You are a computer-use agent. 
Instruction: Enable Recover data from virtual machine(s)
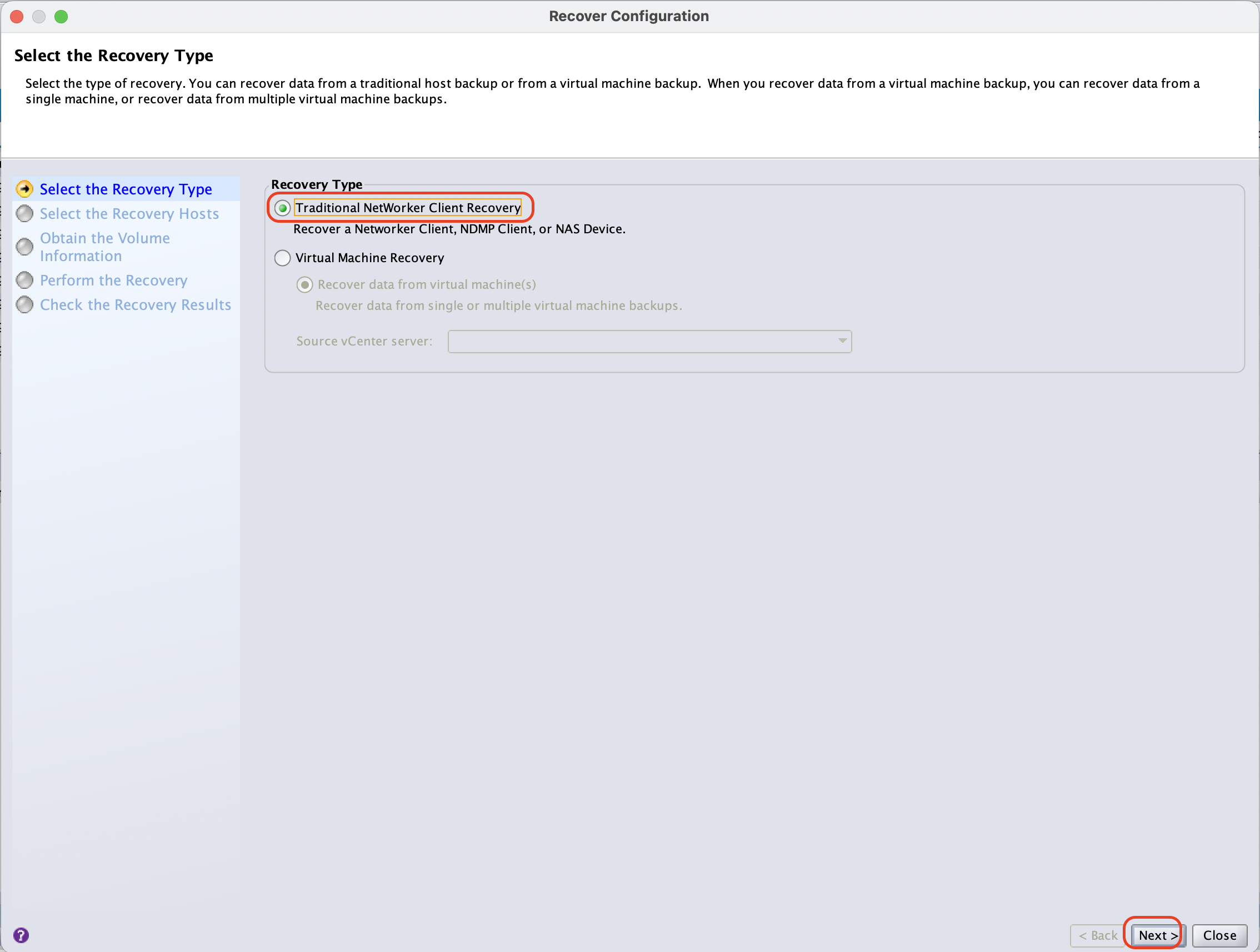[x=303, y=284]
